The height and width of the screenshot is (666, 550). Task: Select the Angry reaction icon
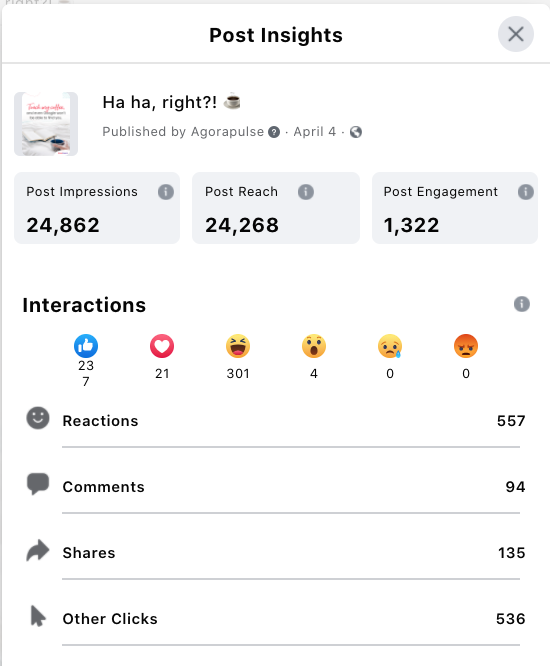coord(466,346)
